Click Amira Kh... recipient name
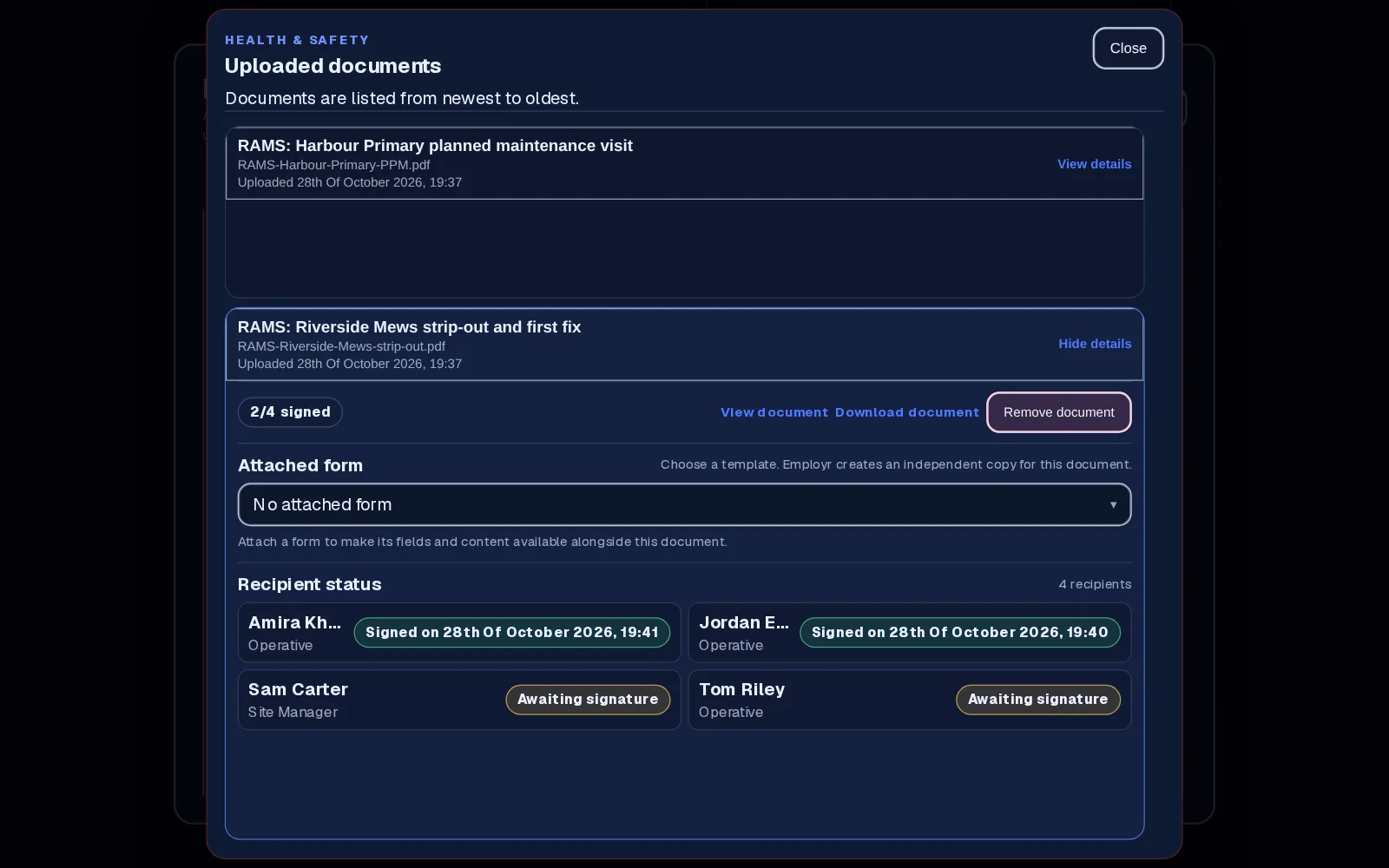The image size is (1389, 868). tap(295, 622)
